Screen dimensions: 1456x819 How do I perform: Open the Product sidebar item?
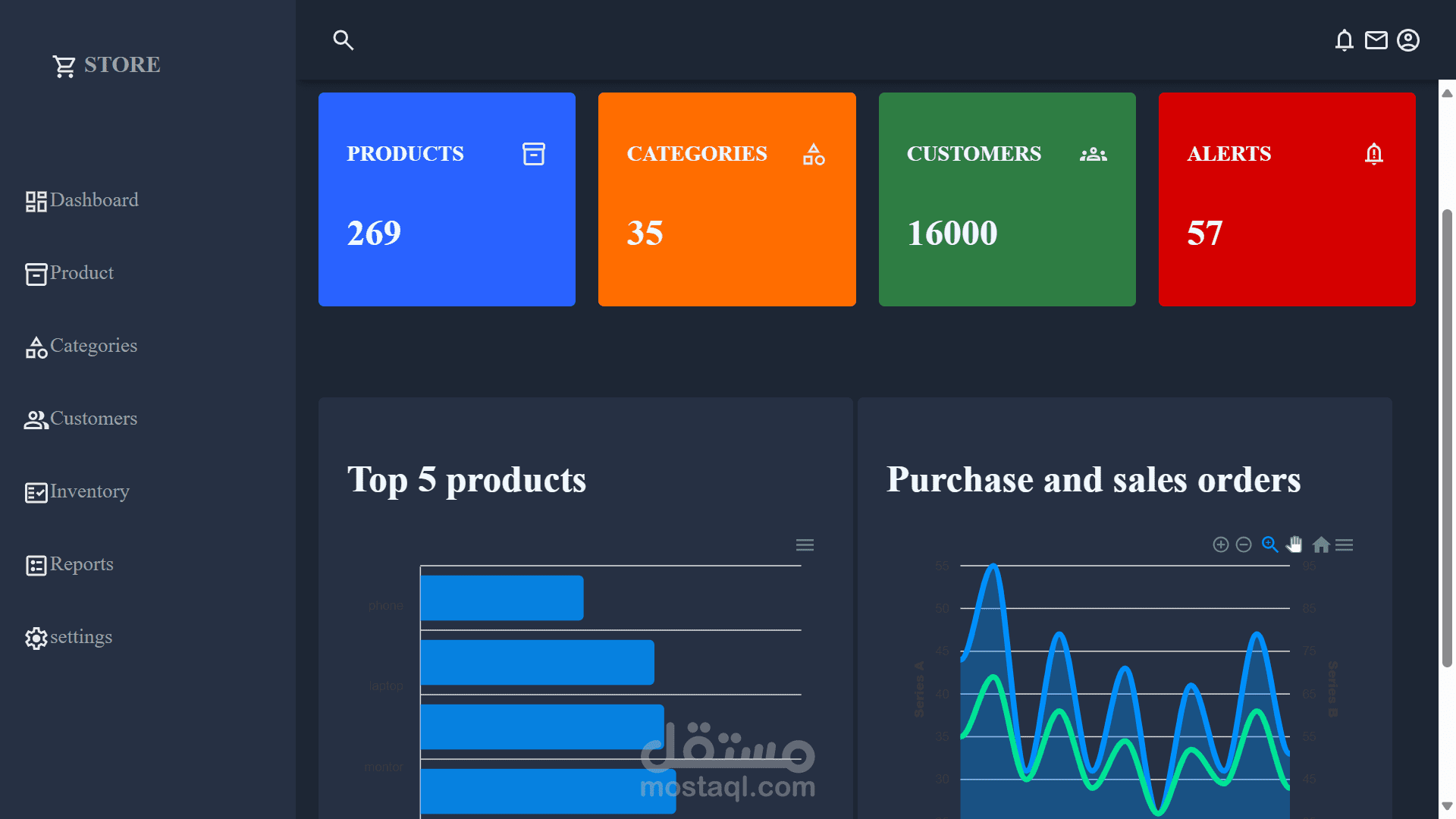(x=82, y=273)
